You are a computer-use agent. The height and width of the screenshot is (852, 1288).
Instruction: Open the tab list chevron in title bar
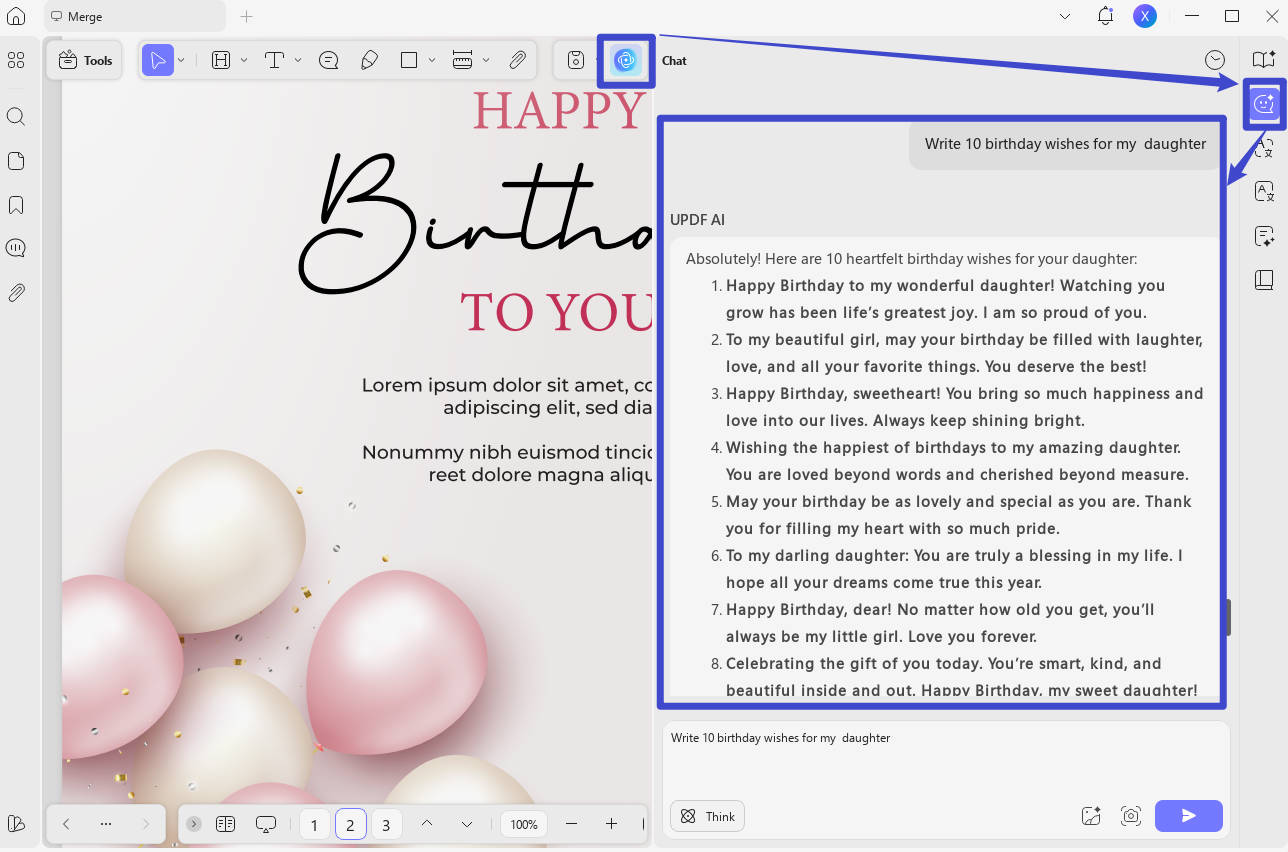pyautogui.click(x=1065, y=16)
